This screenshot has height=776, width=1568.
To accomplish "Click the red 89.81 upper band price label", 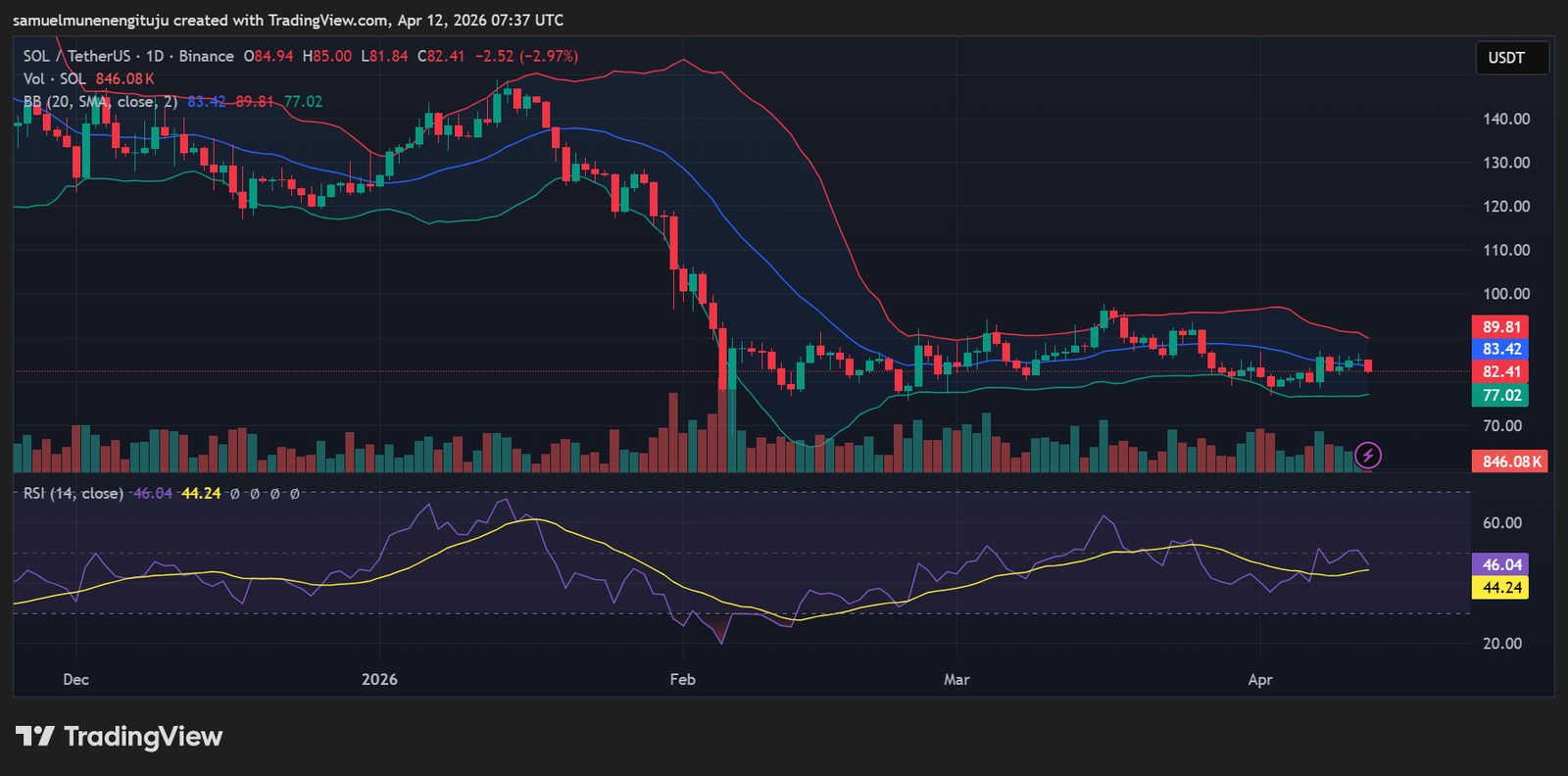I will tap(1500, 327).
